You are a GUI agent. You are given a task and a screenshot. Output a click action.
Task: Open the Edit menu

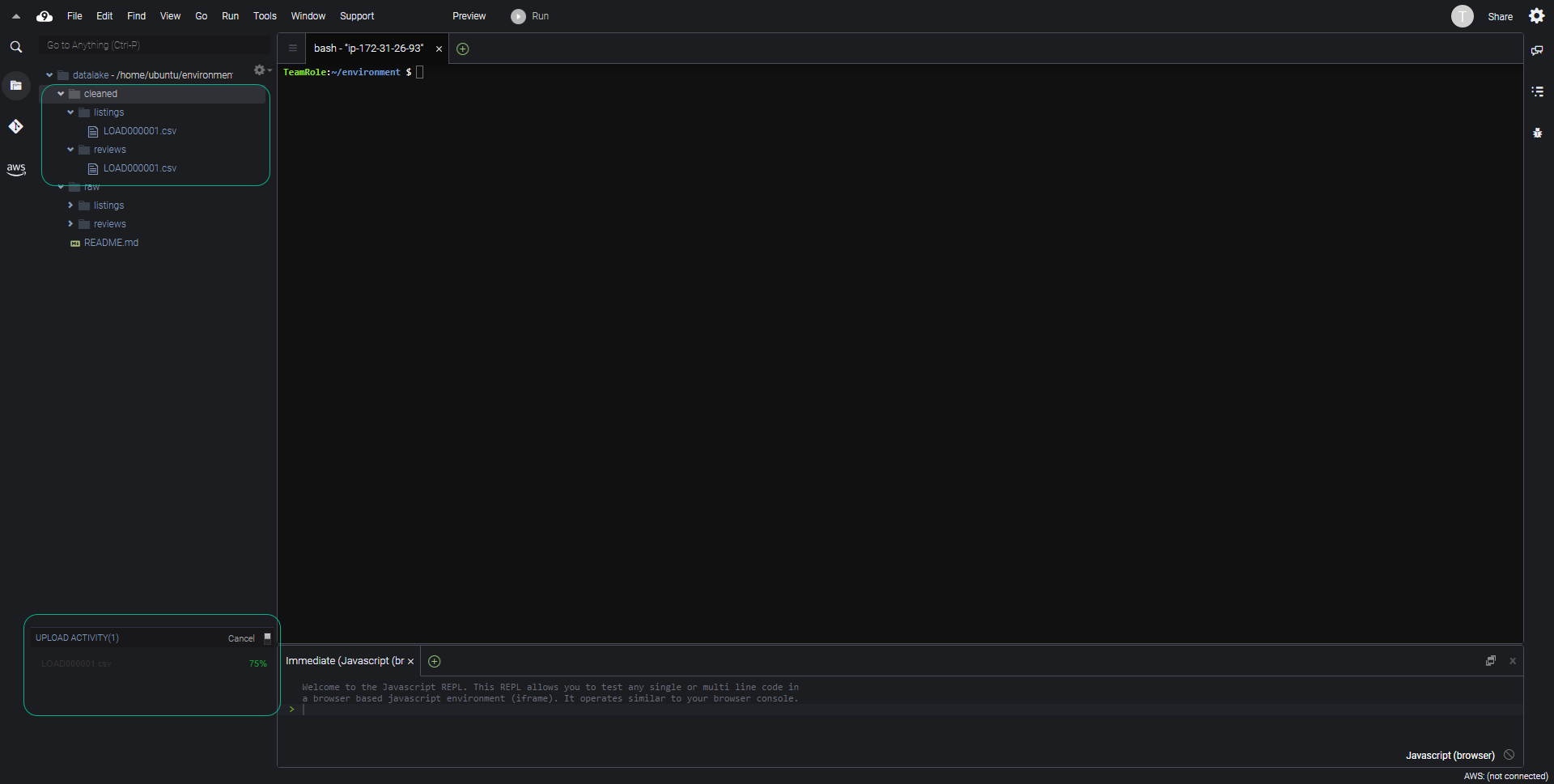pyautogui.click(x=104, y=16)
